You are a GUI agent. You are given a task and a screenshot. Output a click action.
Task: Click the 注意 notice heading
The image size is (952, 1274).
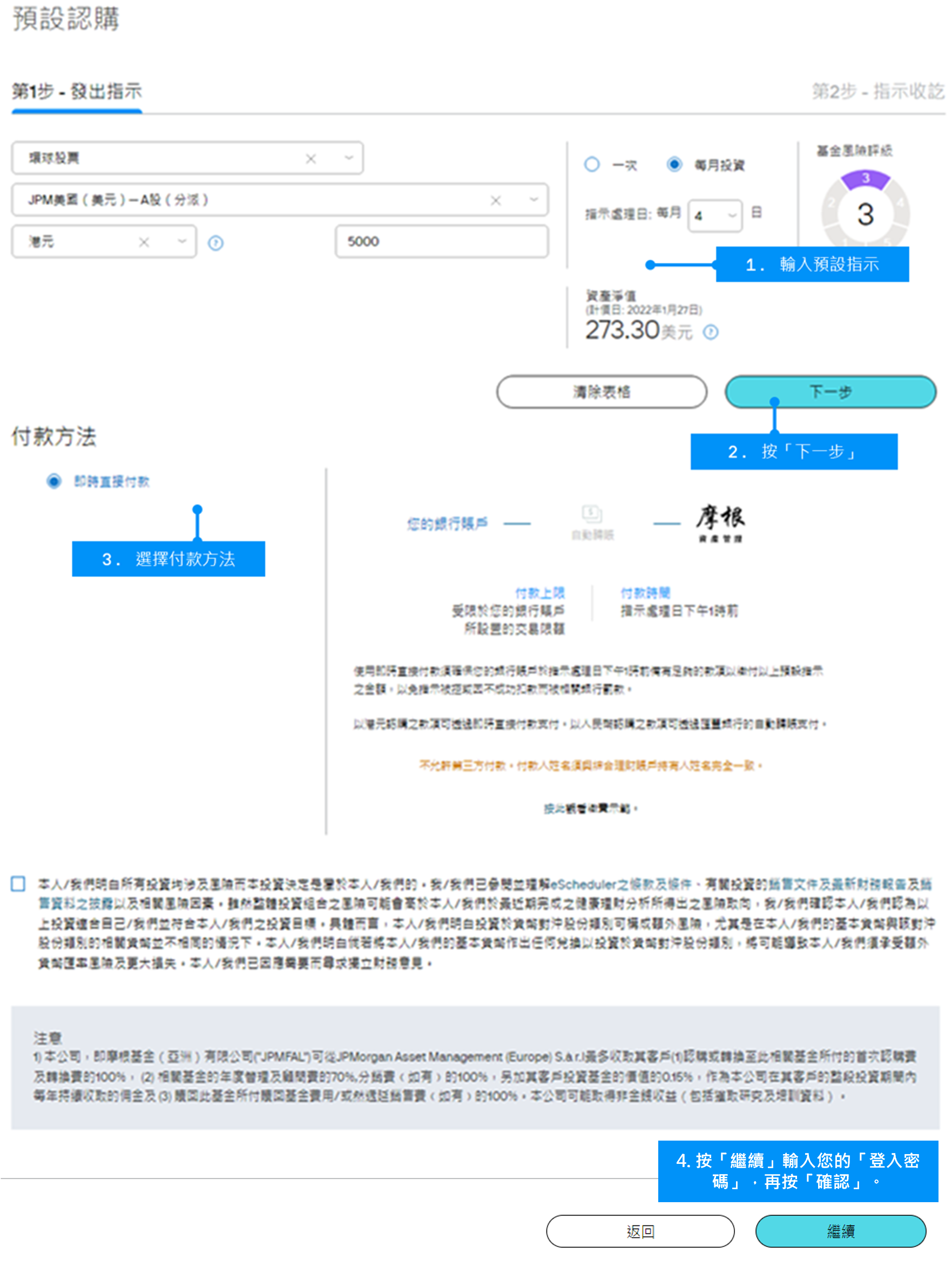[x=47, y=1038]
